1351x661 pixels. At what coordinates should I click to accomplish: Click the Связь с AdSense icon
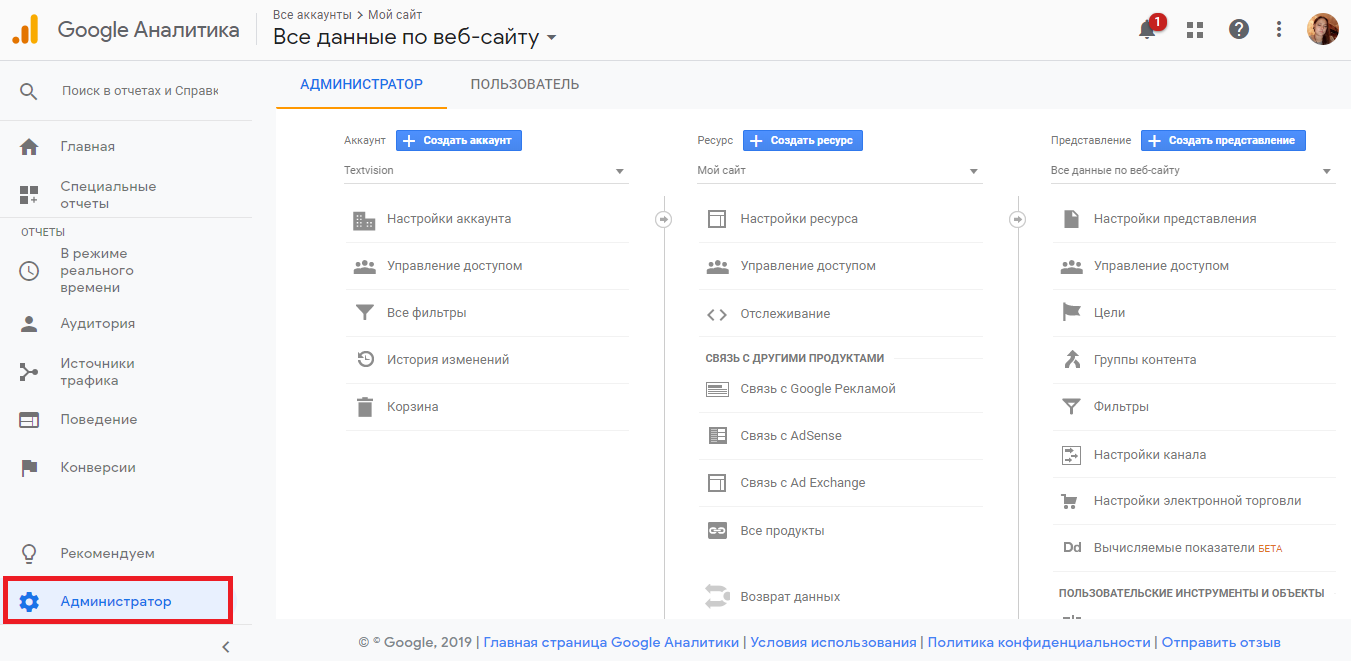pyautogui.click(x=717, y=436)
